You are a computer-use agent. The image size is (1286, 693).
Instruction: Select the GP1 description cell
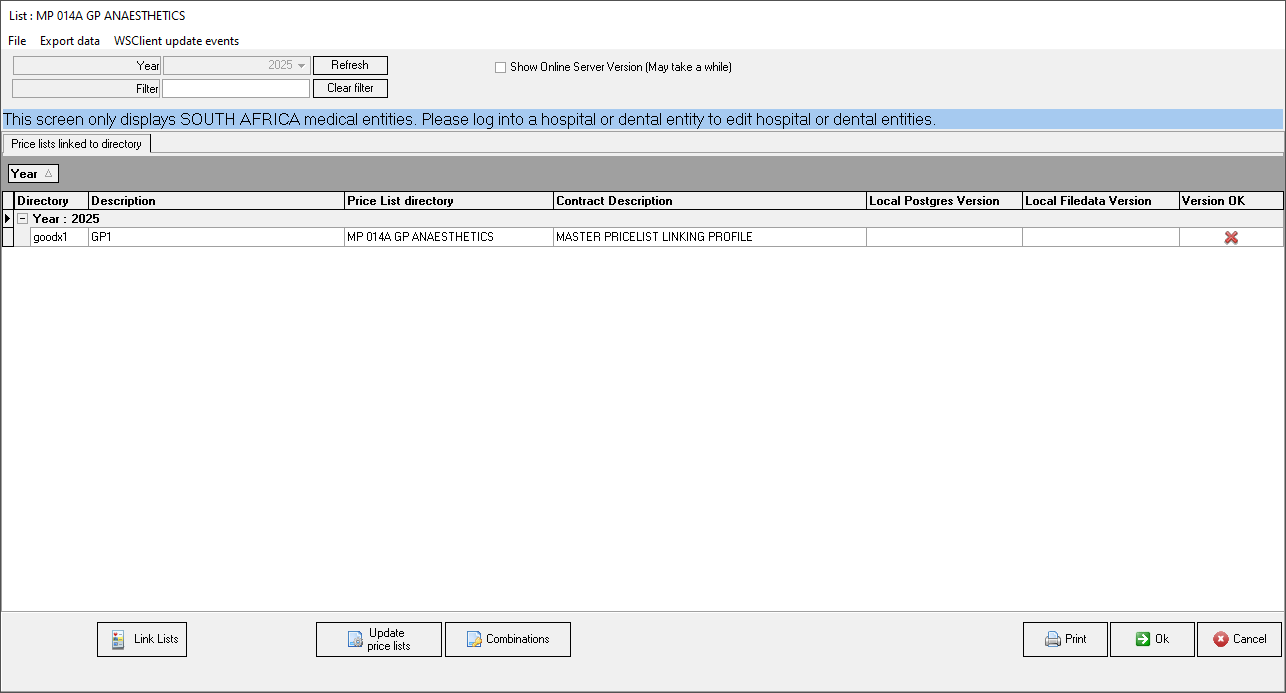pos(217,237)
